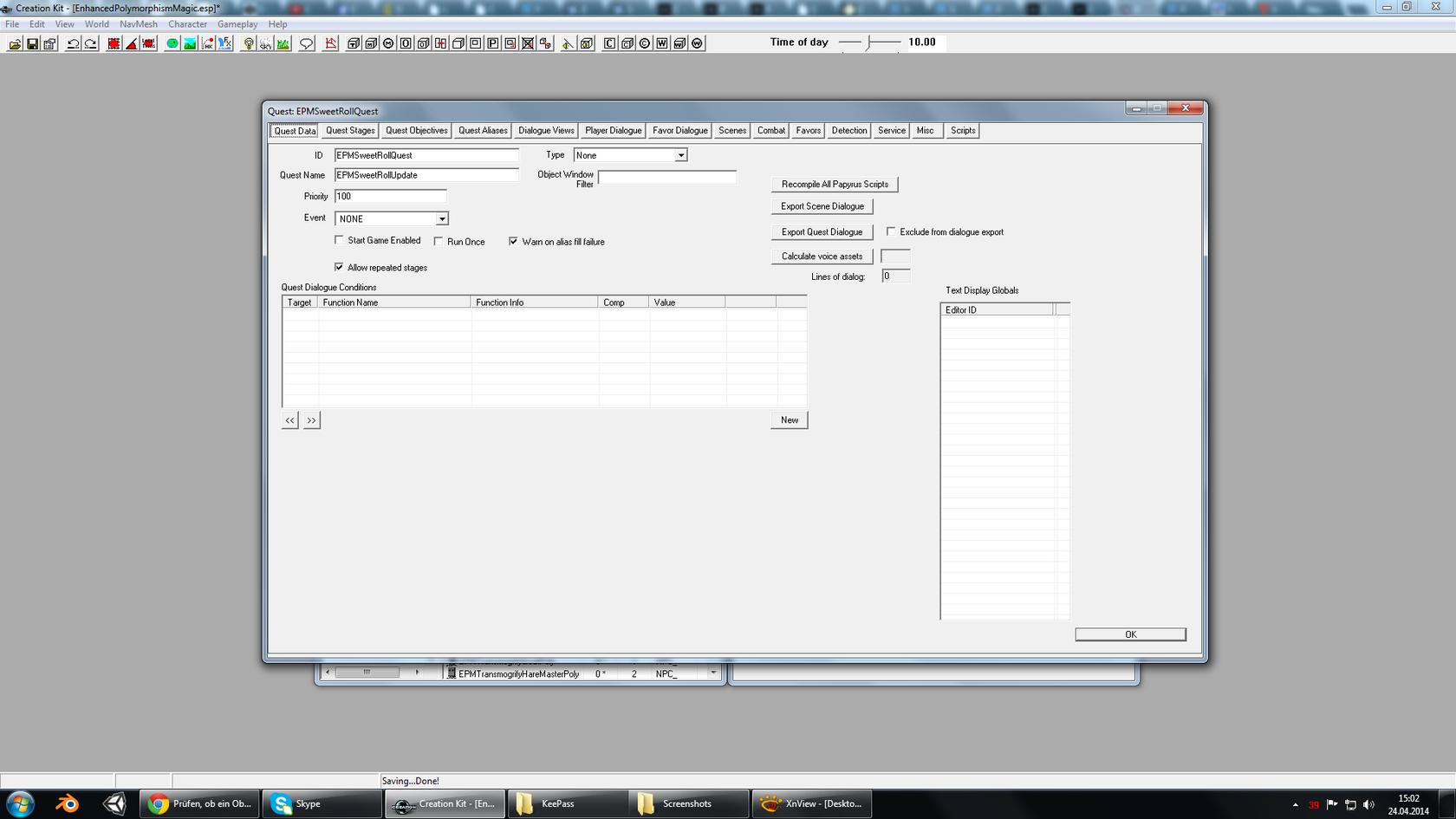The image size is (1456, 819).
Task: Click the speech bubble dialogue icon
Action: pos(306,43)
